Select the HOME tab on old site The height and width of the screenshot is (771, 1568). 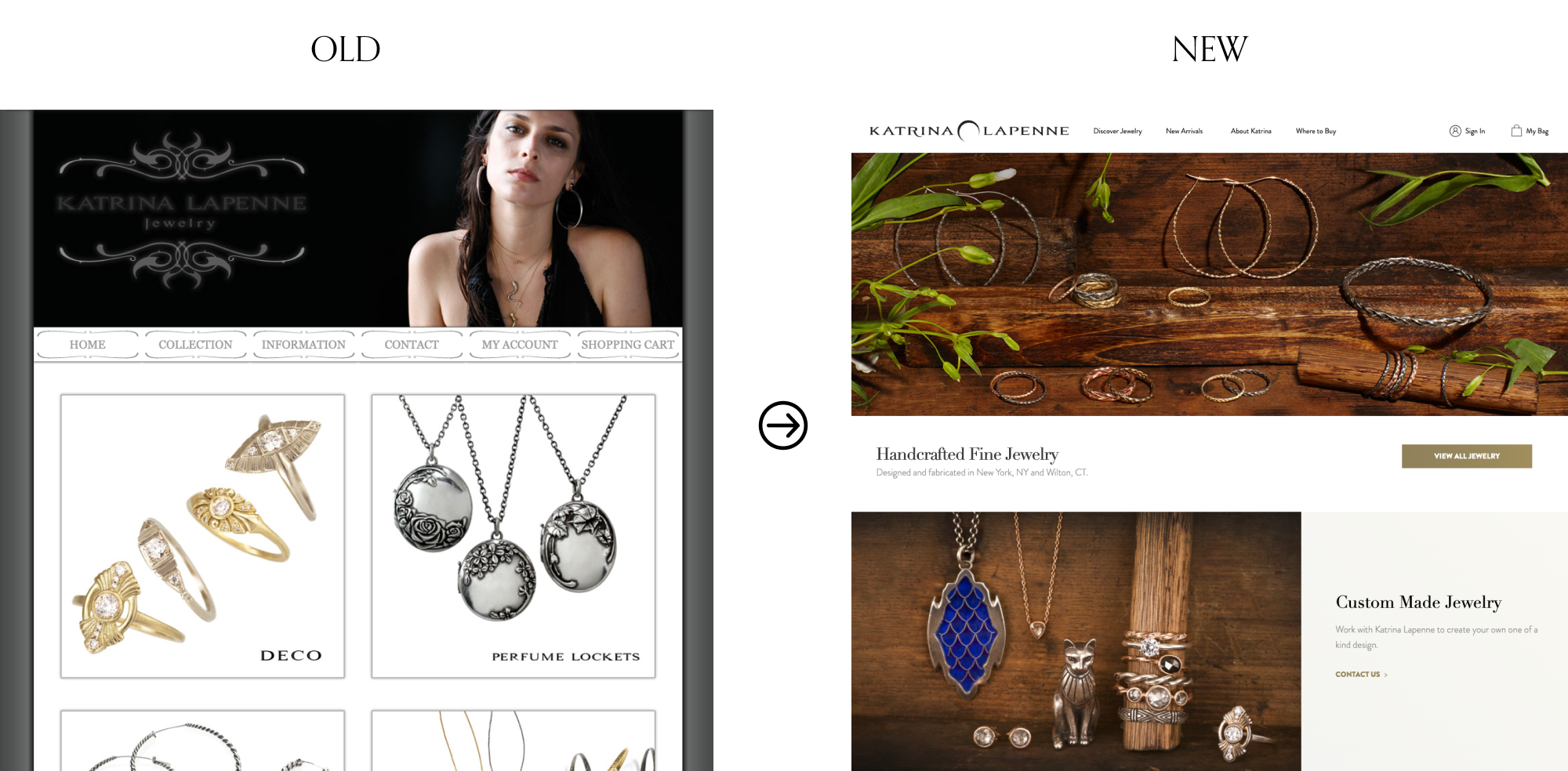(87, 345)
